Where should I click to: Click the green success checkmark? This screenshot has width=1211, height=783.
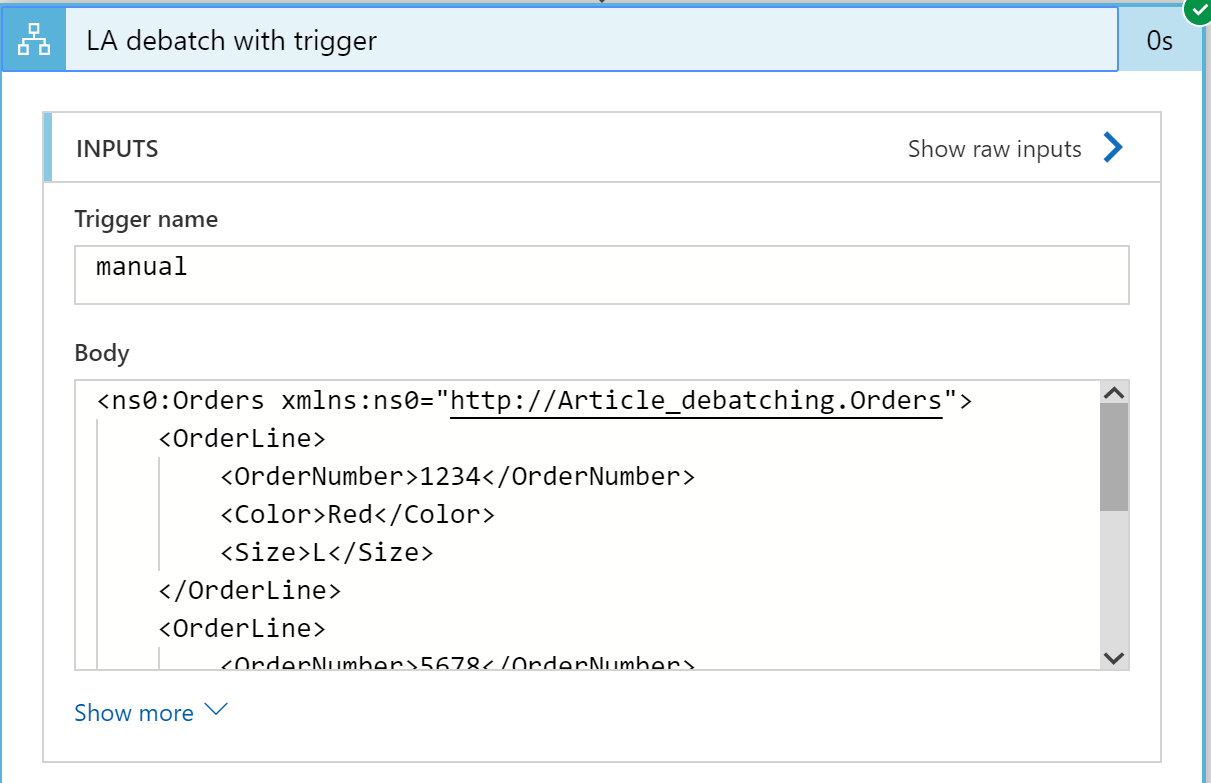(x=1197, y=12)
